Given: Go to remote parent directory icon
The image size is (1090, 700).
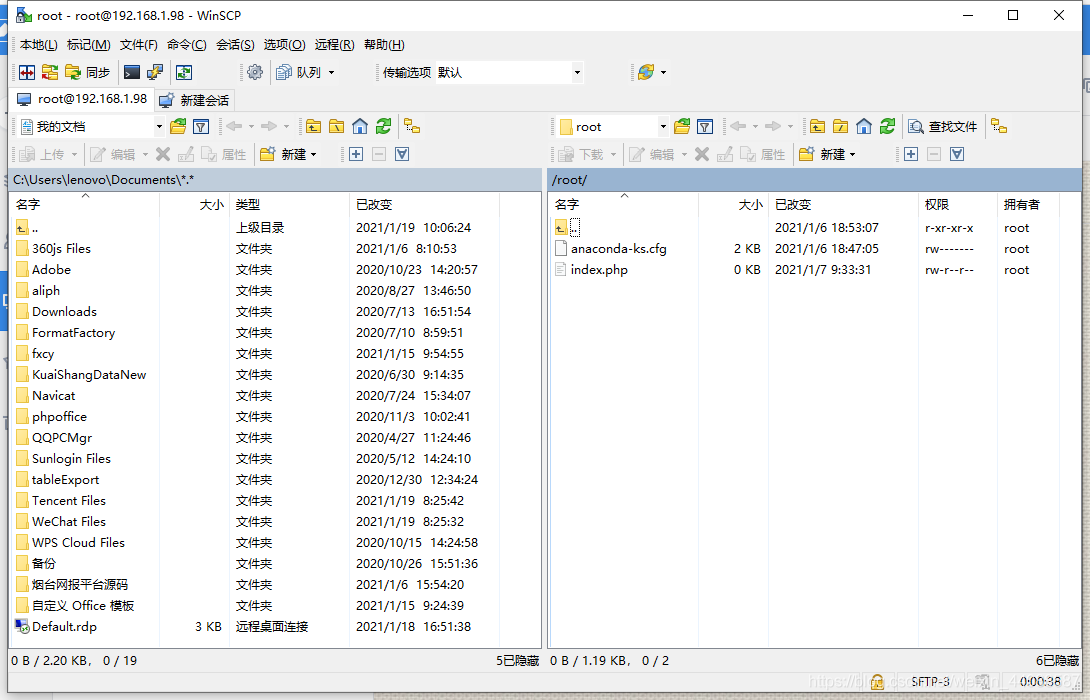Looking at the screenshot, I should (x=818, y=127).
